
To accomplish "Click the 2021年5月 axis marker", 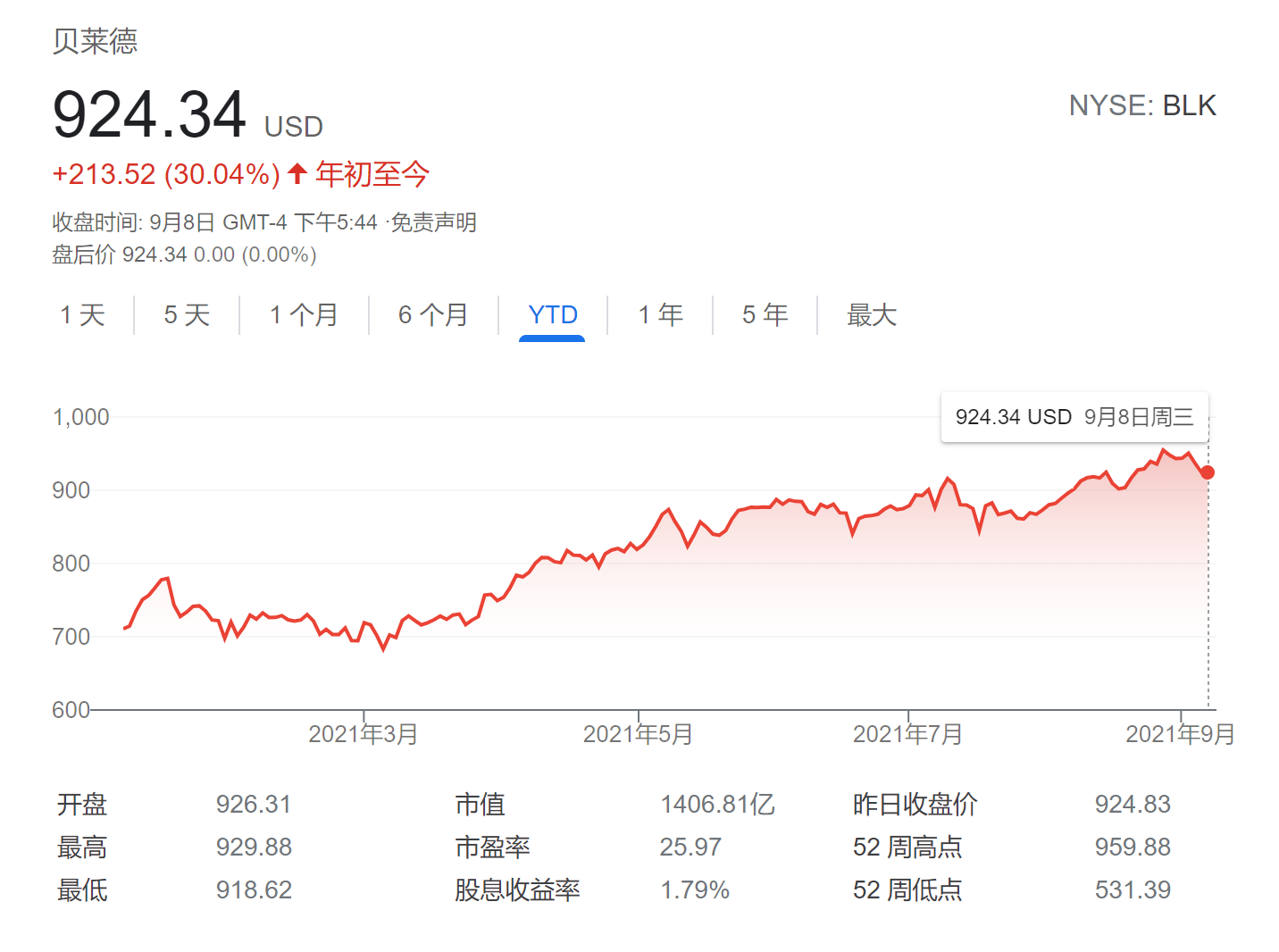I will (638, 734).
